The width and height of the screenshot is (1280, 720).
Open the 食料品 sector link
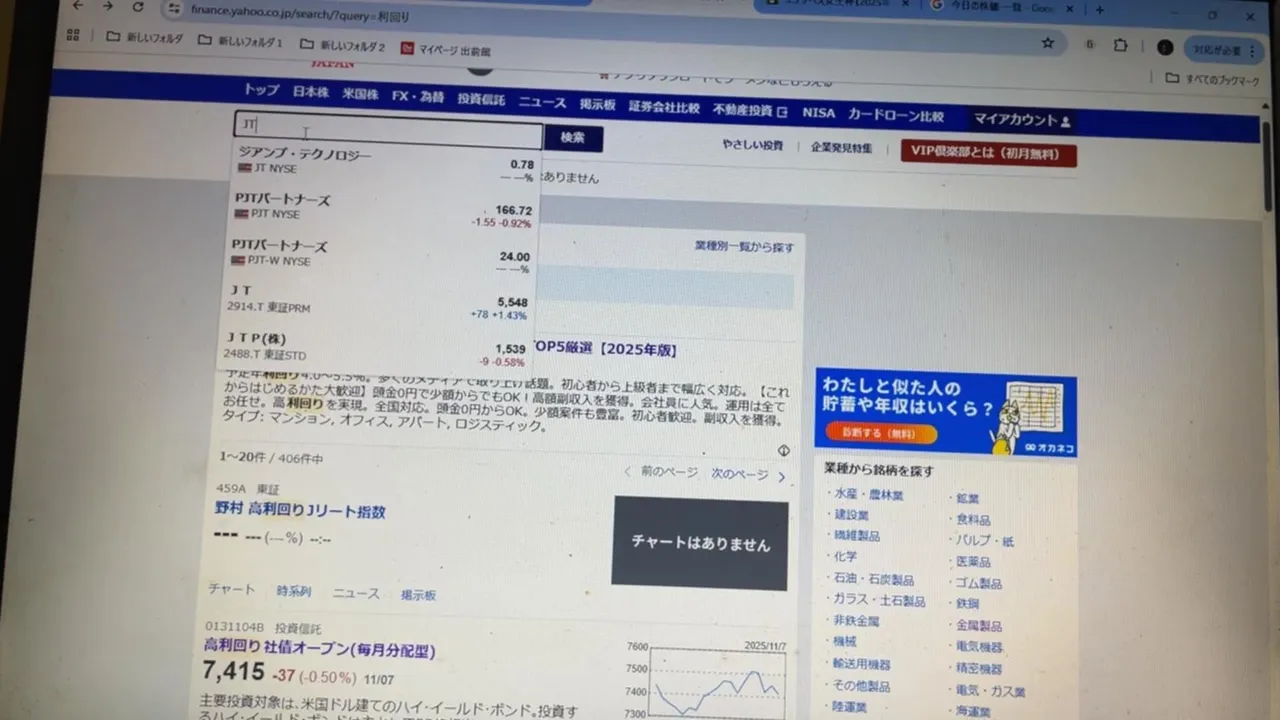(972, 520)
